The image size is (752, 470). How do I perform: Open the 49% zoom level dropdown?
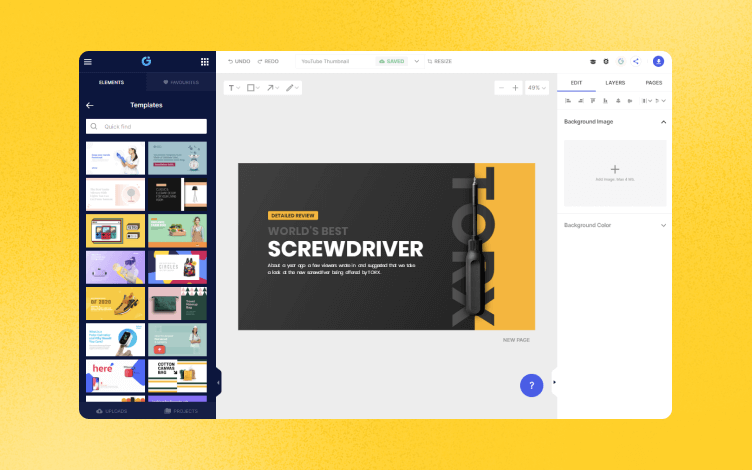click(537, 88)
